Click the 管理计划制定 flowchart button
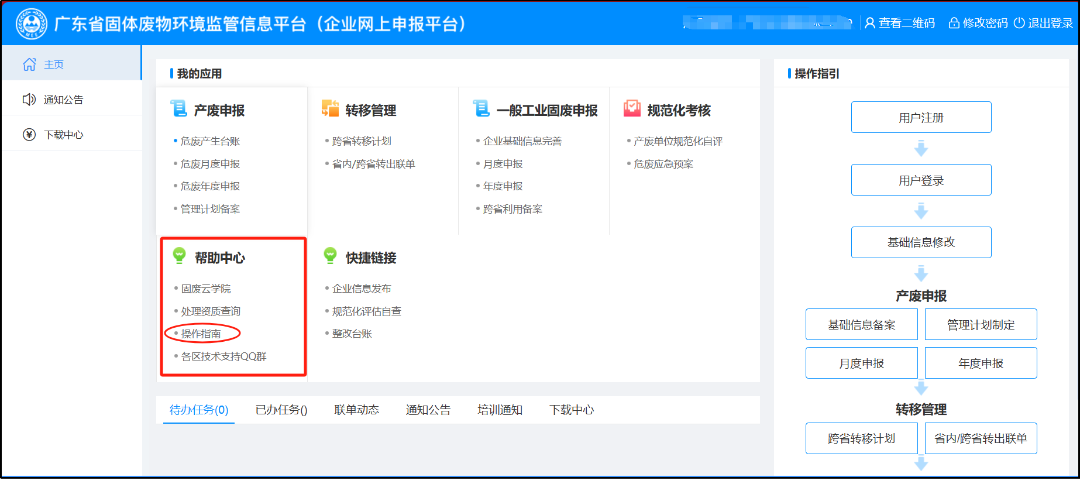 (x=981, y=324)
